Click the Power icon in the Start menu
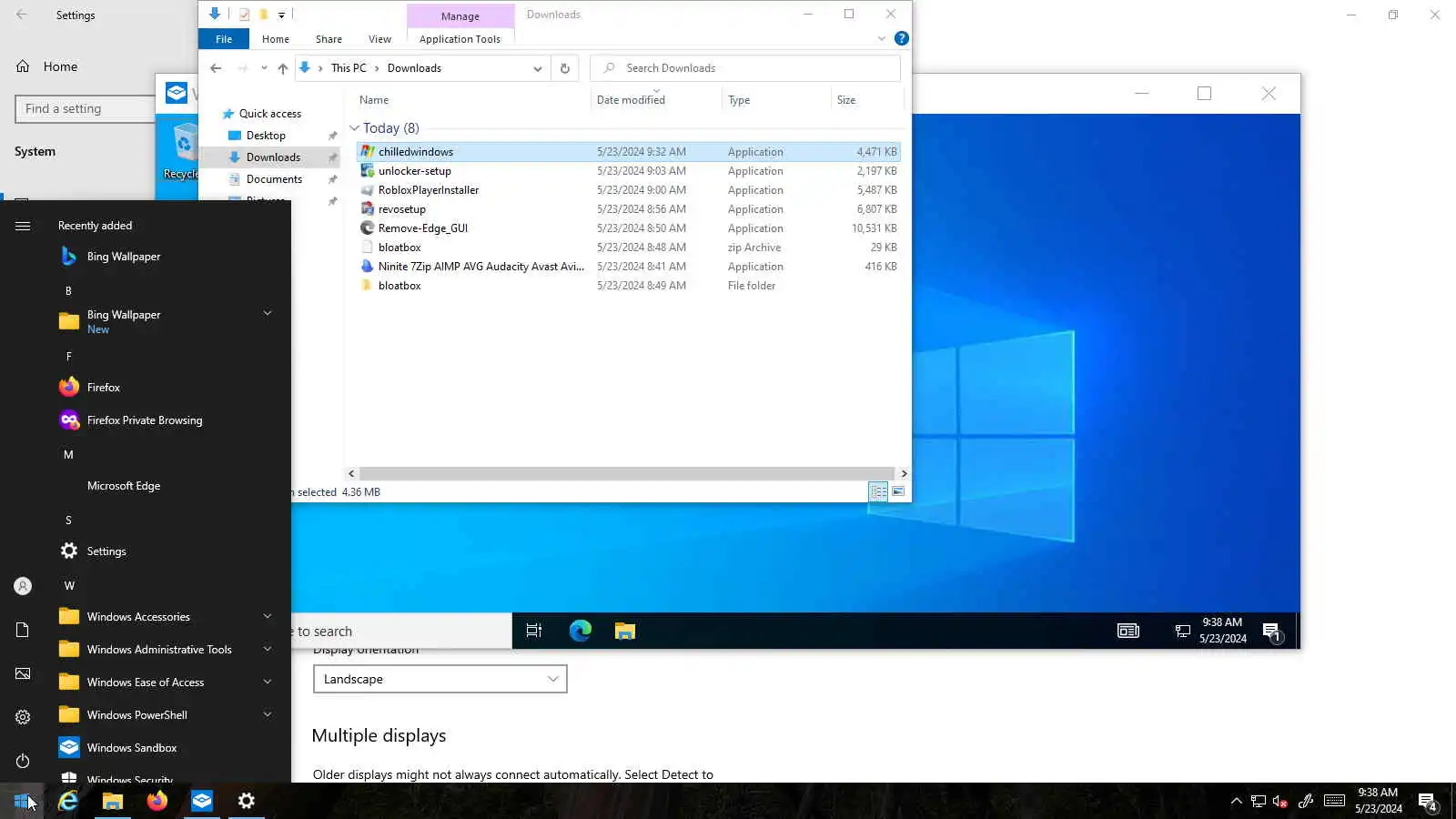 tap(23, 761)
